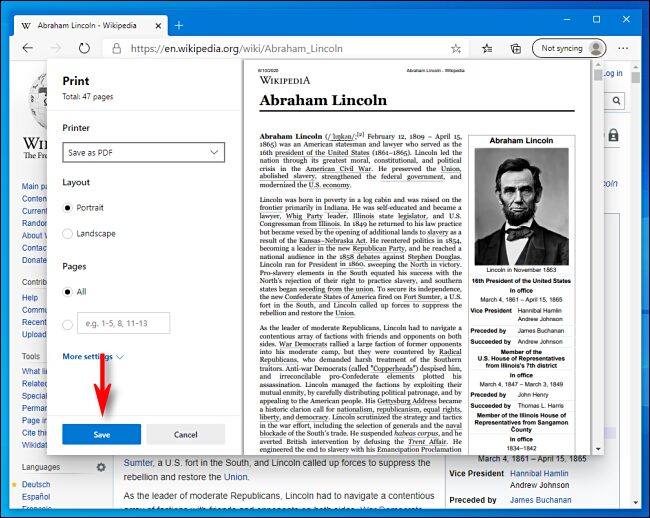Select the custom page range radio button

point(68,324)
